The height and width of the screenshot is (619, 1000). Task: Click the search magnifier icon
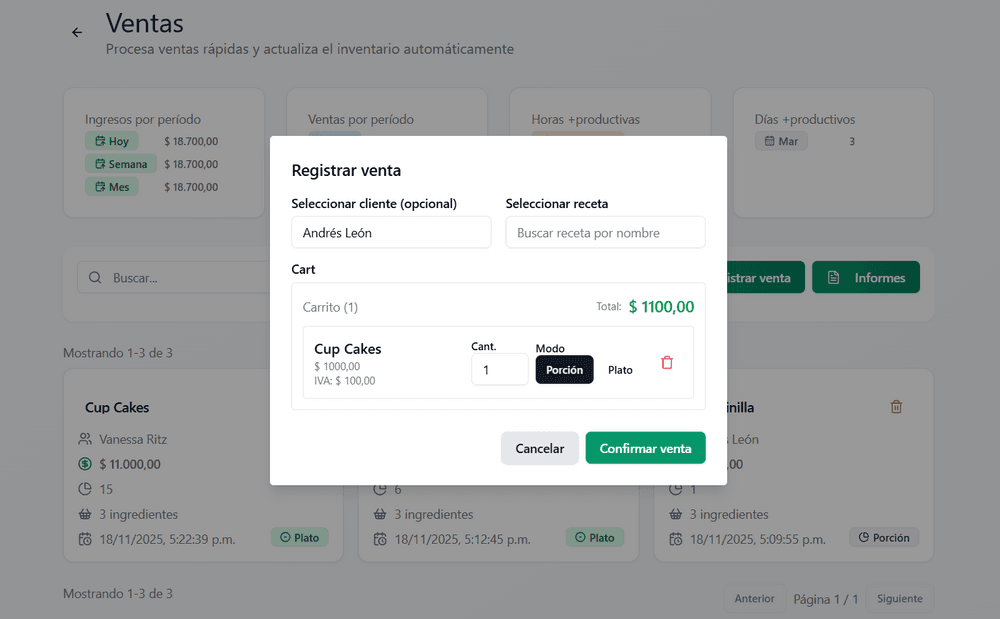(95, 278)
